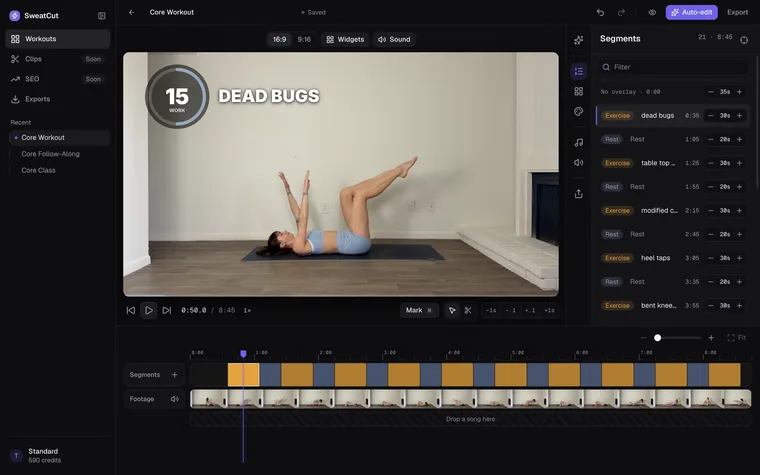Screen dimensions: 760x475
Task: Nudge back one second with -1s
Action: pyautogui.click(x=491, y=311)
